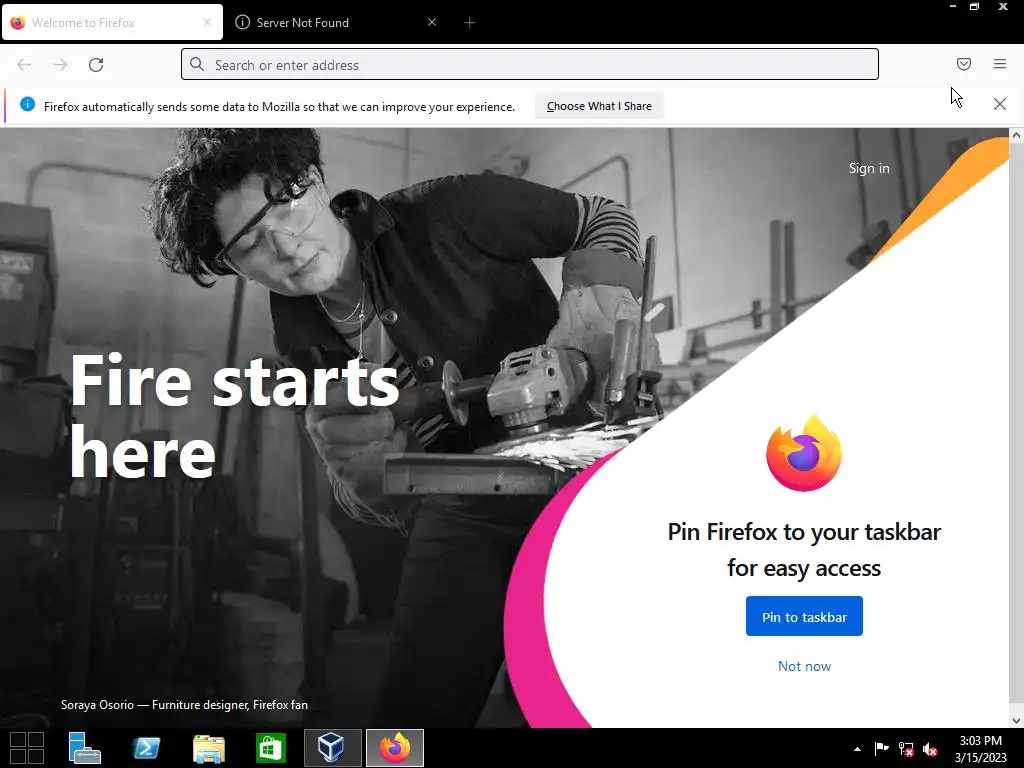1024x768 pixels.
Task: Select the Welcome to Firefox tab
Action: (112, 23)
